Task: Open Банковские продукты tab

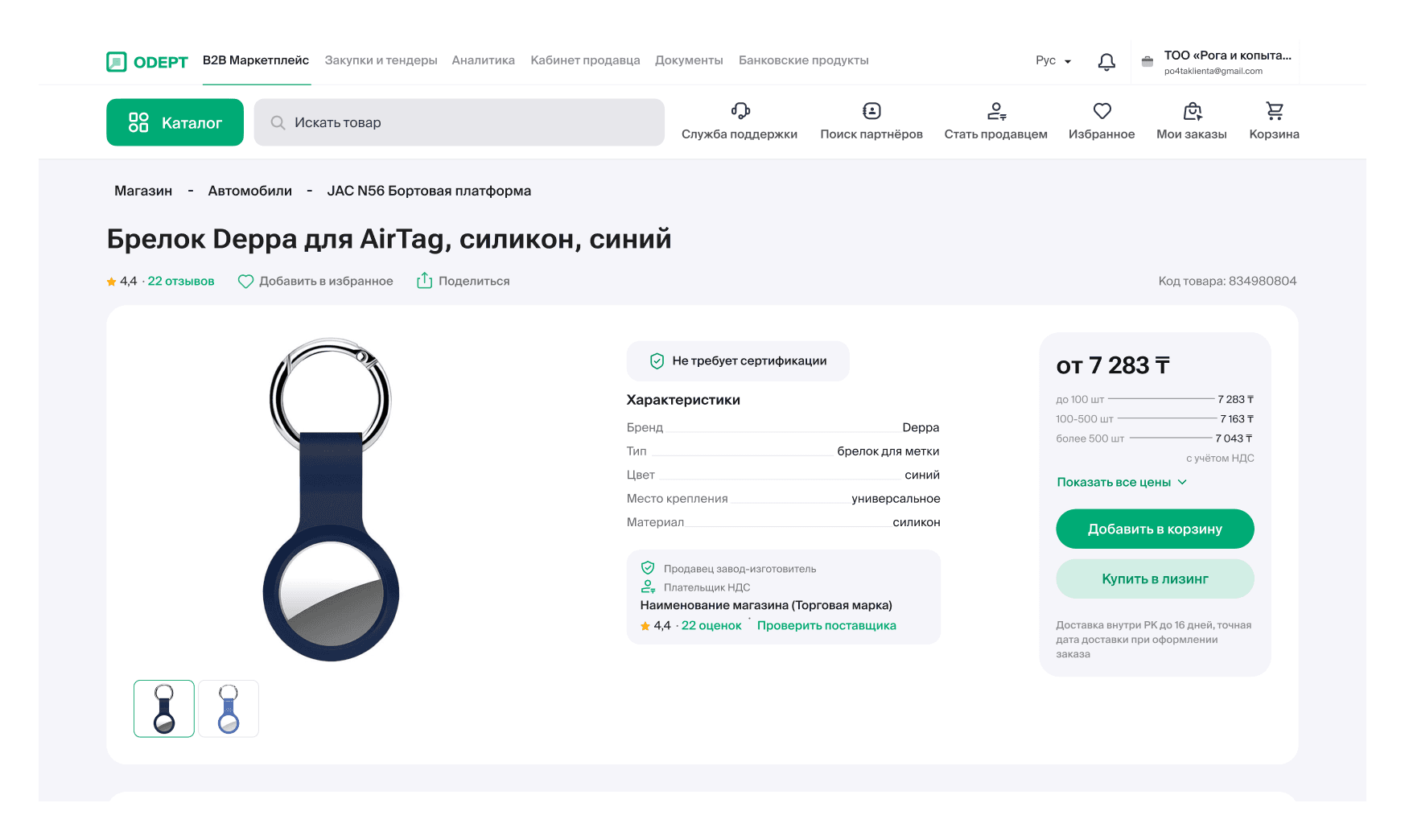Action: pos(804,60)
